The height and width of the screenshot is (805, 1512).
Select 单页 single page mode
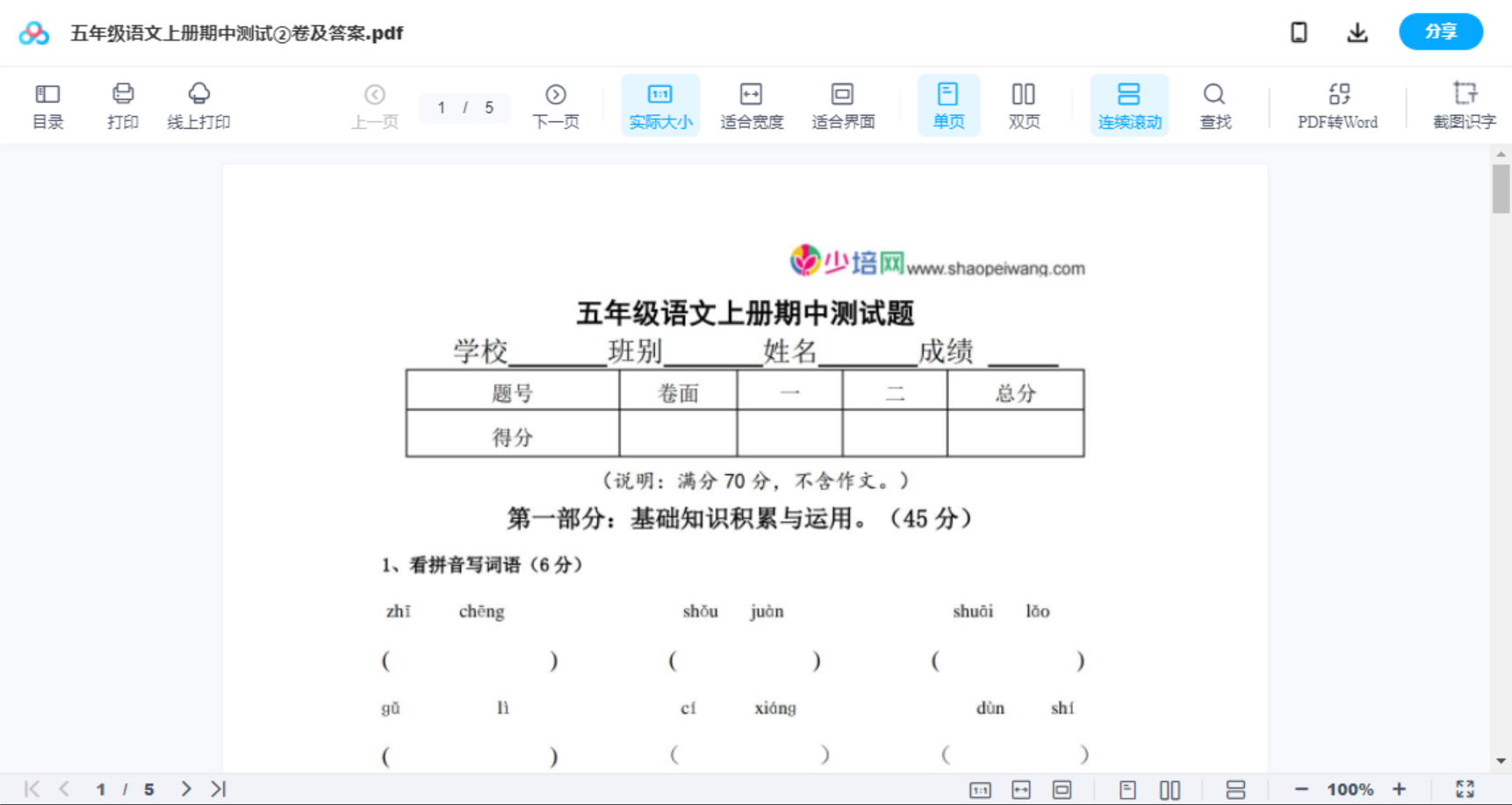coord(948,104)
